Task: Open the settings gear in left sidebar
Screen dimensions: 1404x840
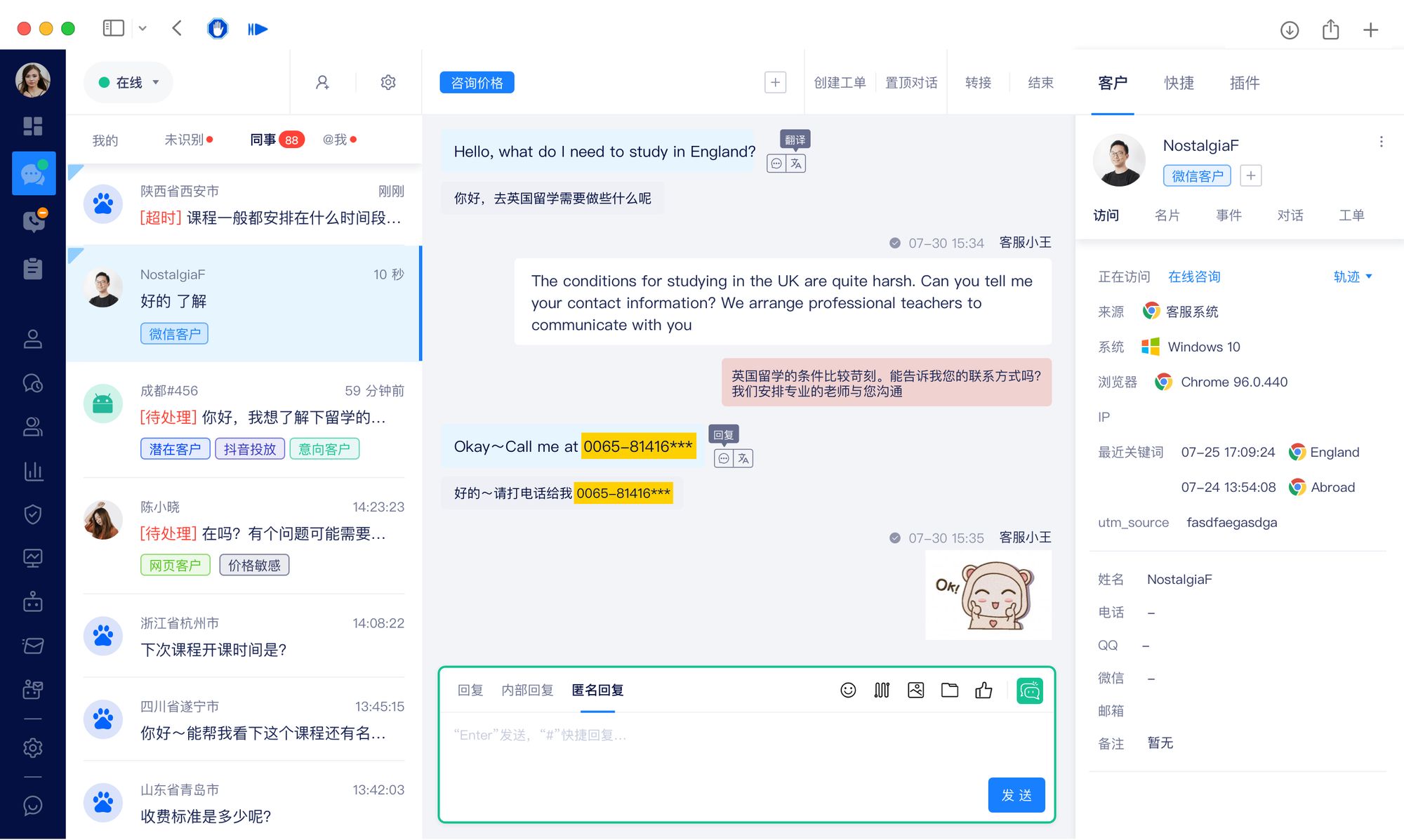Action: [x=33, y=747]
